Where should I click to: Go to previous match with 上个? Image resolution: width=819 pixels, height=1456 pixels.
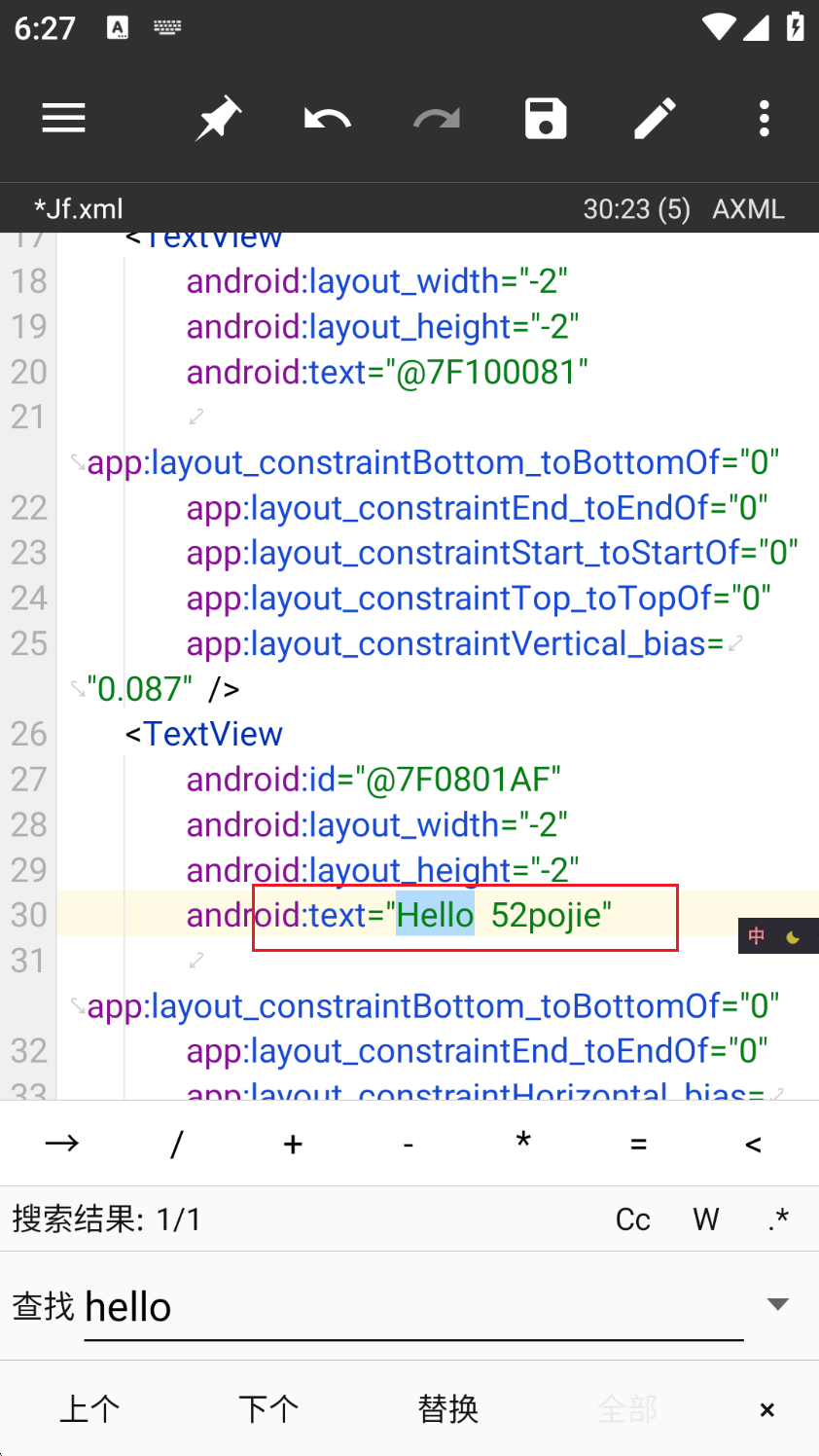pyautogui.click(x=89, y=1408)
